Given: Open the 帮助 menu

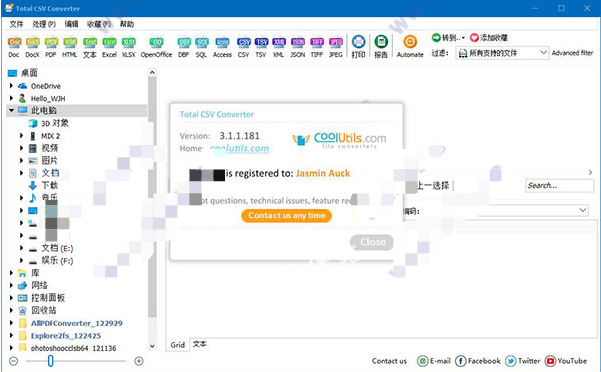Looking at the screenshot, I should (126, 24).
